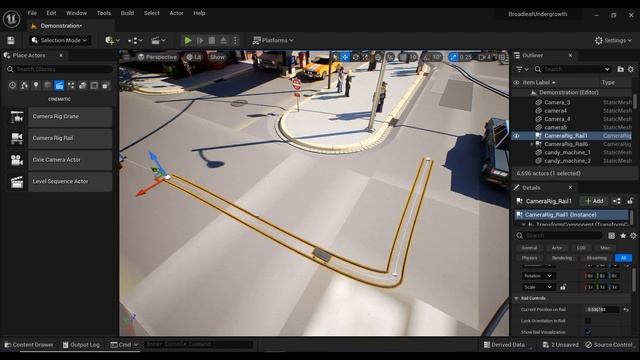Screen dimensions: 640x360
Task: Open the Select menu
Action: [151, 13]
